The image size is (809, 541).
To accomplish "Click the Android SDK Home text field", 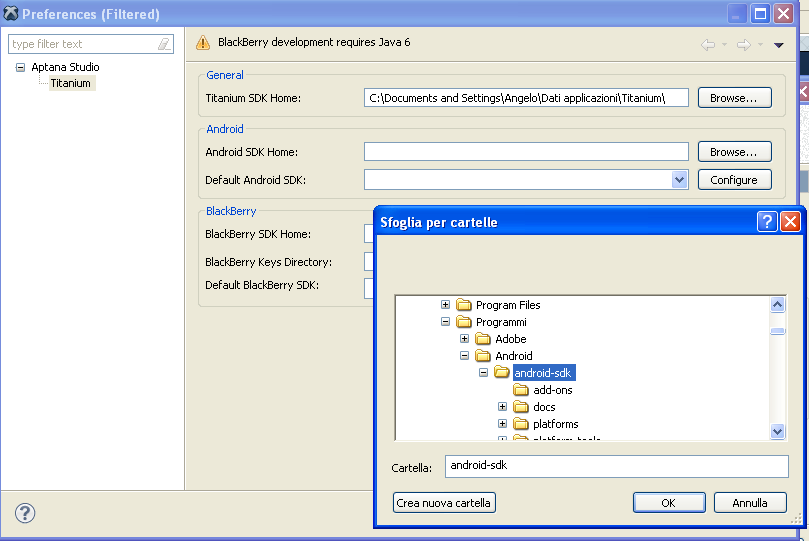I will point(526,152).
